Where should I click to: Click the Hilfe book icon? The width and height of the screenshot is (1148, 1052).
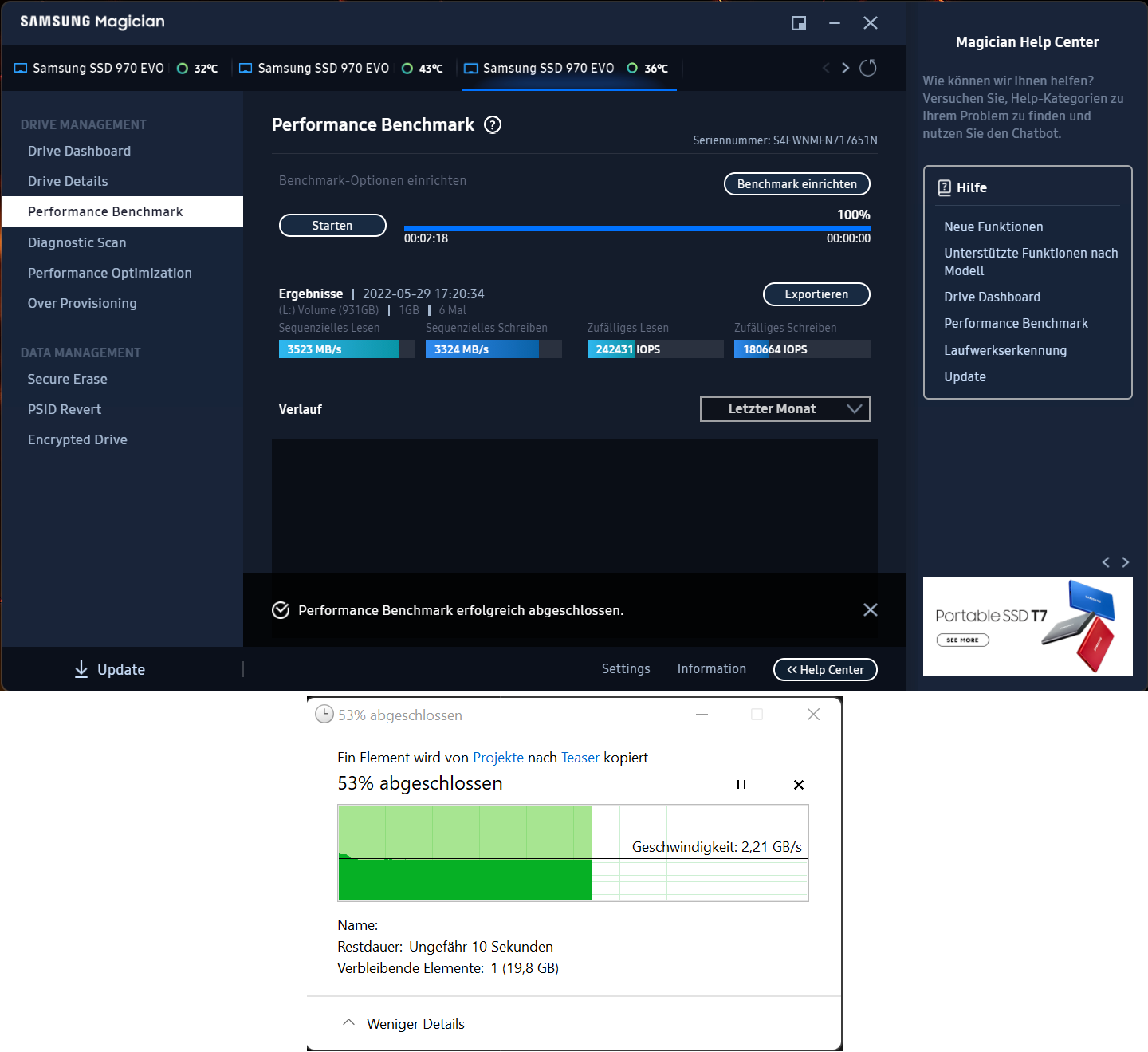click(945, 187)
